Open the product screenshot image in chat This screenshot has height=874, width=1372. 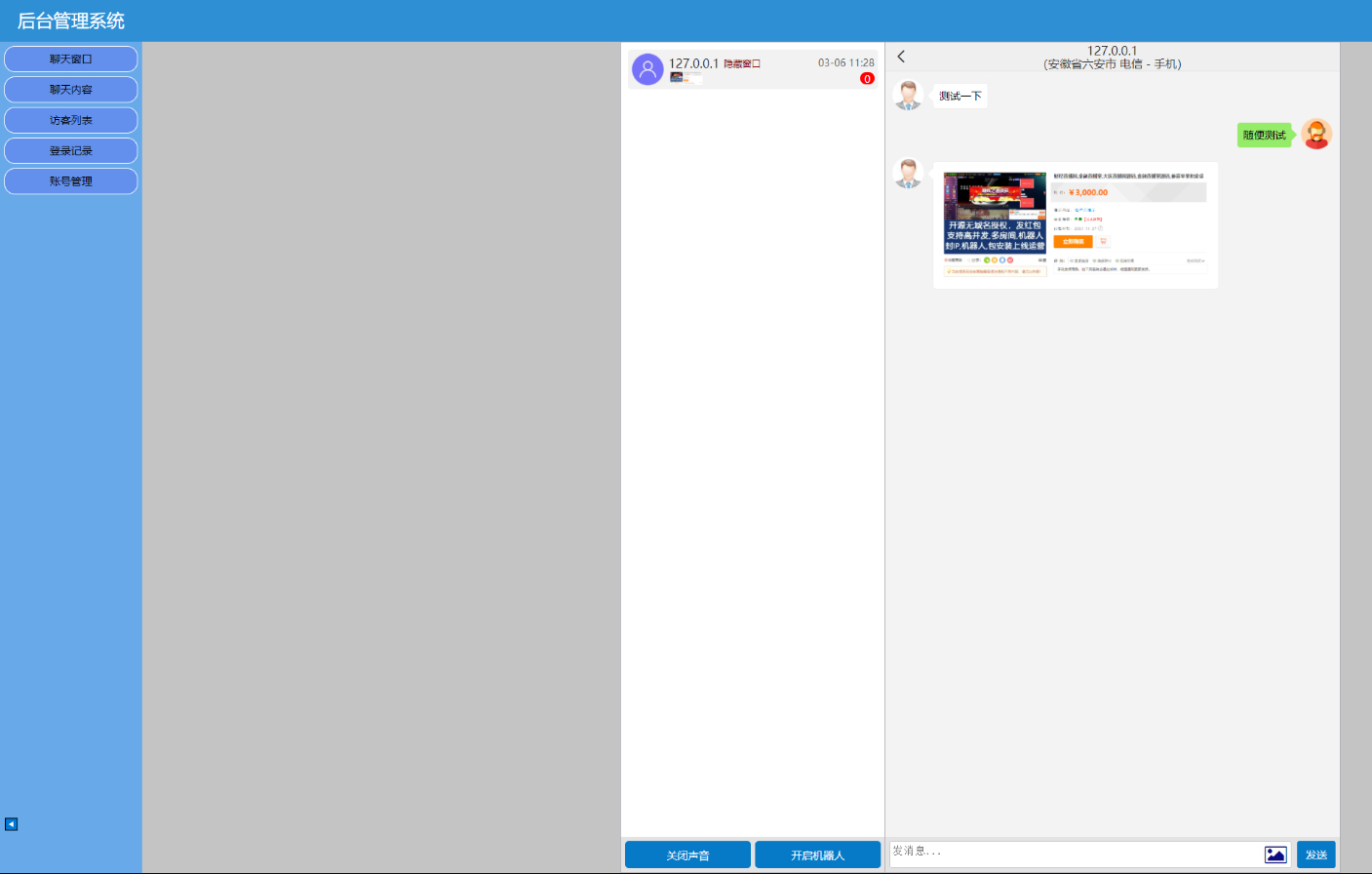1076,225
